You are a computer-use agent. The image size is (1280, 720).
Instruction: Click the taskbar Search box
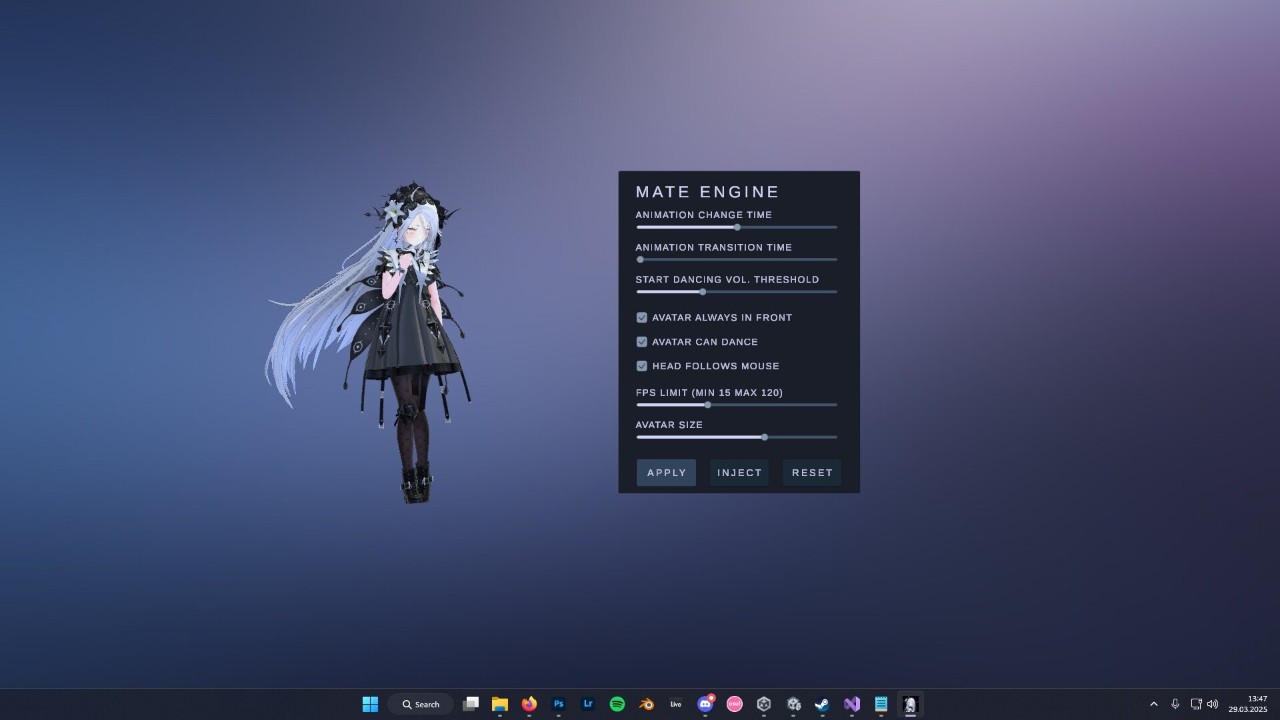(x=421, y=704)
